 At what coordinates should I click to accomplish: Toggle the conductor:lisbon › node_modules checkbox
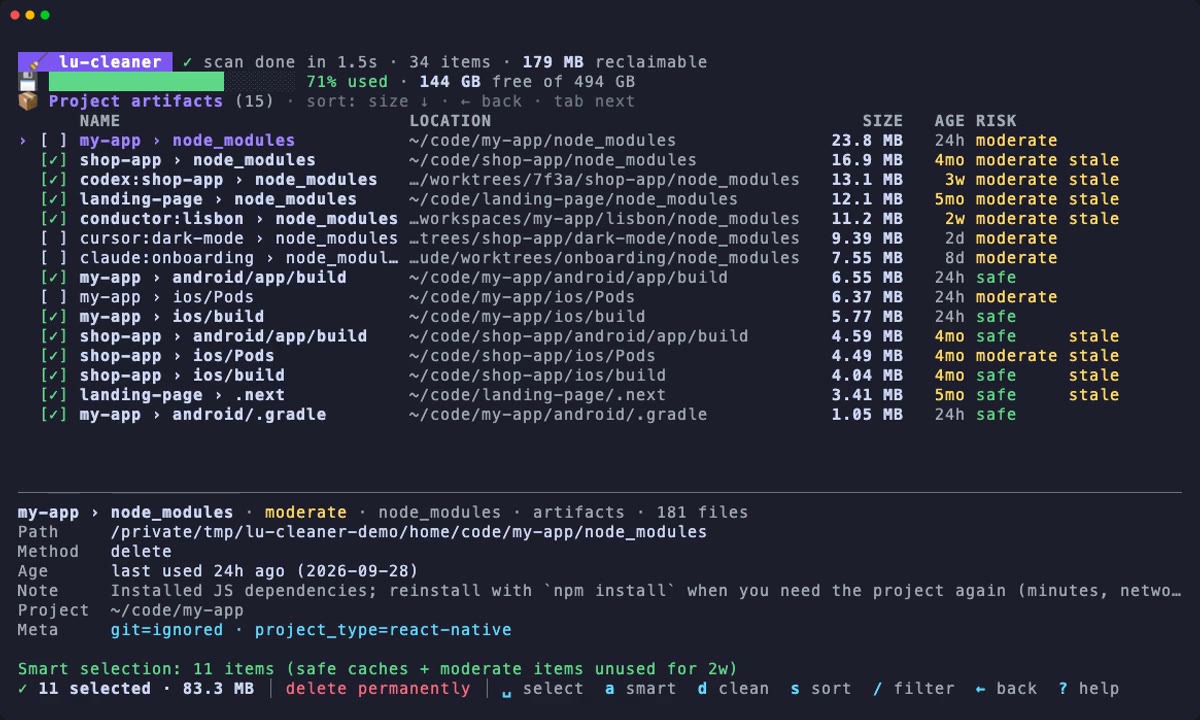tap(54, 219)
